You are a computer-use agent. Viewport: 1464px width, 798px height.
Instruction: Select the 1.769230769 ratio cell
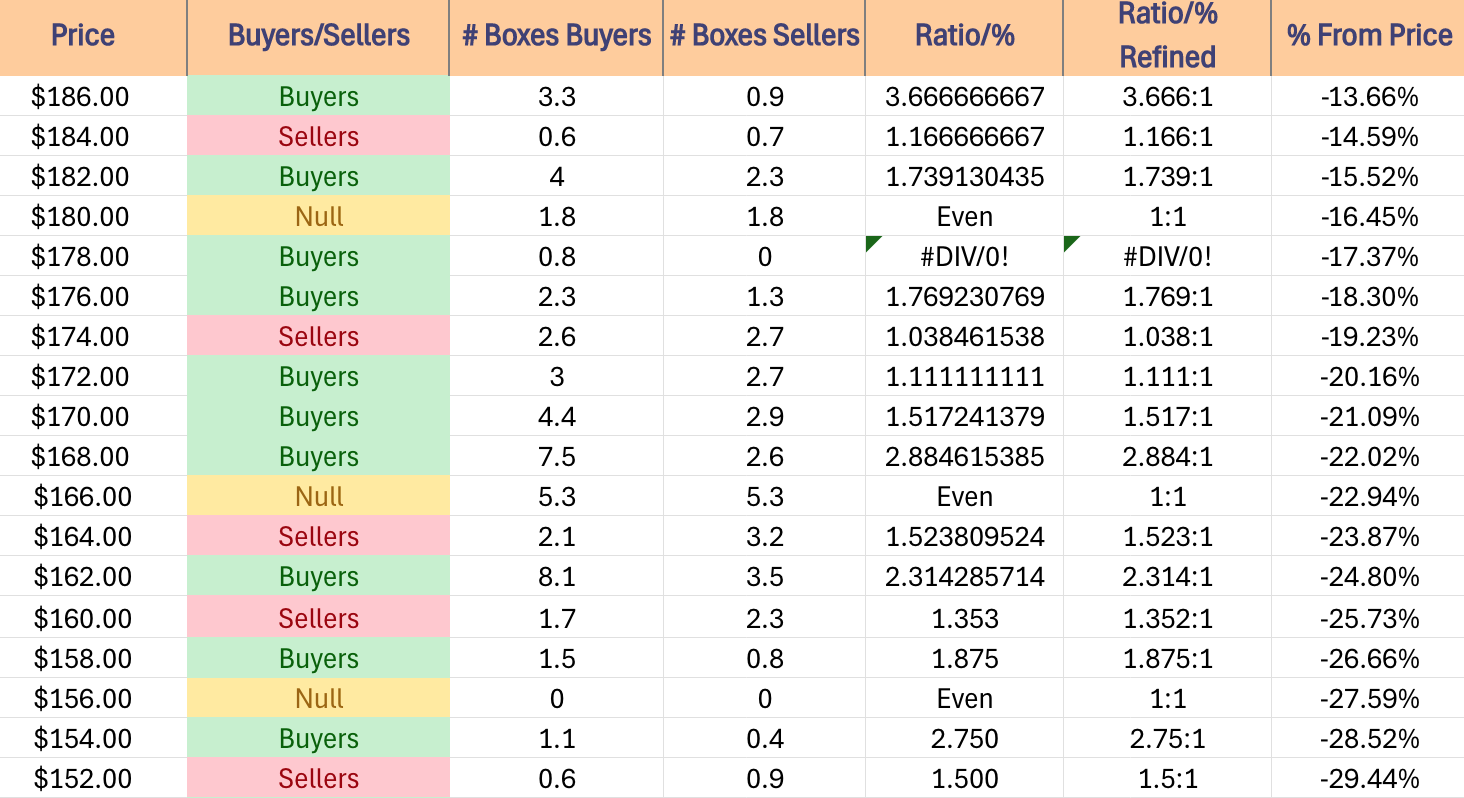(964, 297)
